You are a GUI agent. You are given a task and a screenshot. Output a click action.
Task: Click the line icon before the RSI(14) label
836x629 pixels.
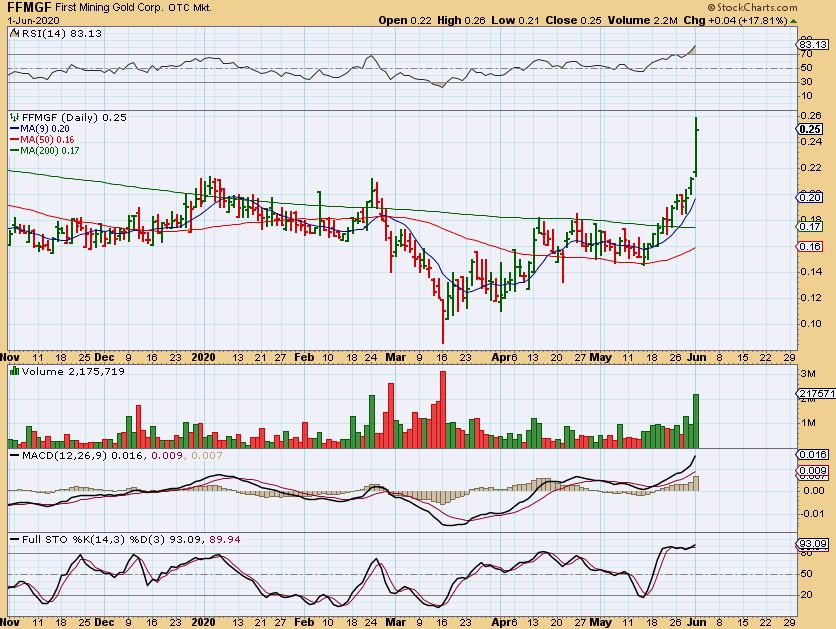coord(15,34)
